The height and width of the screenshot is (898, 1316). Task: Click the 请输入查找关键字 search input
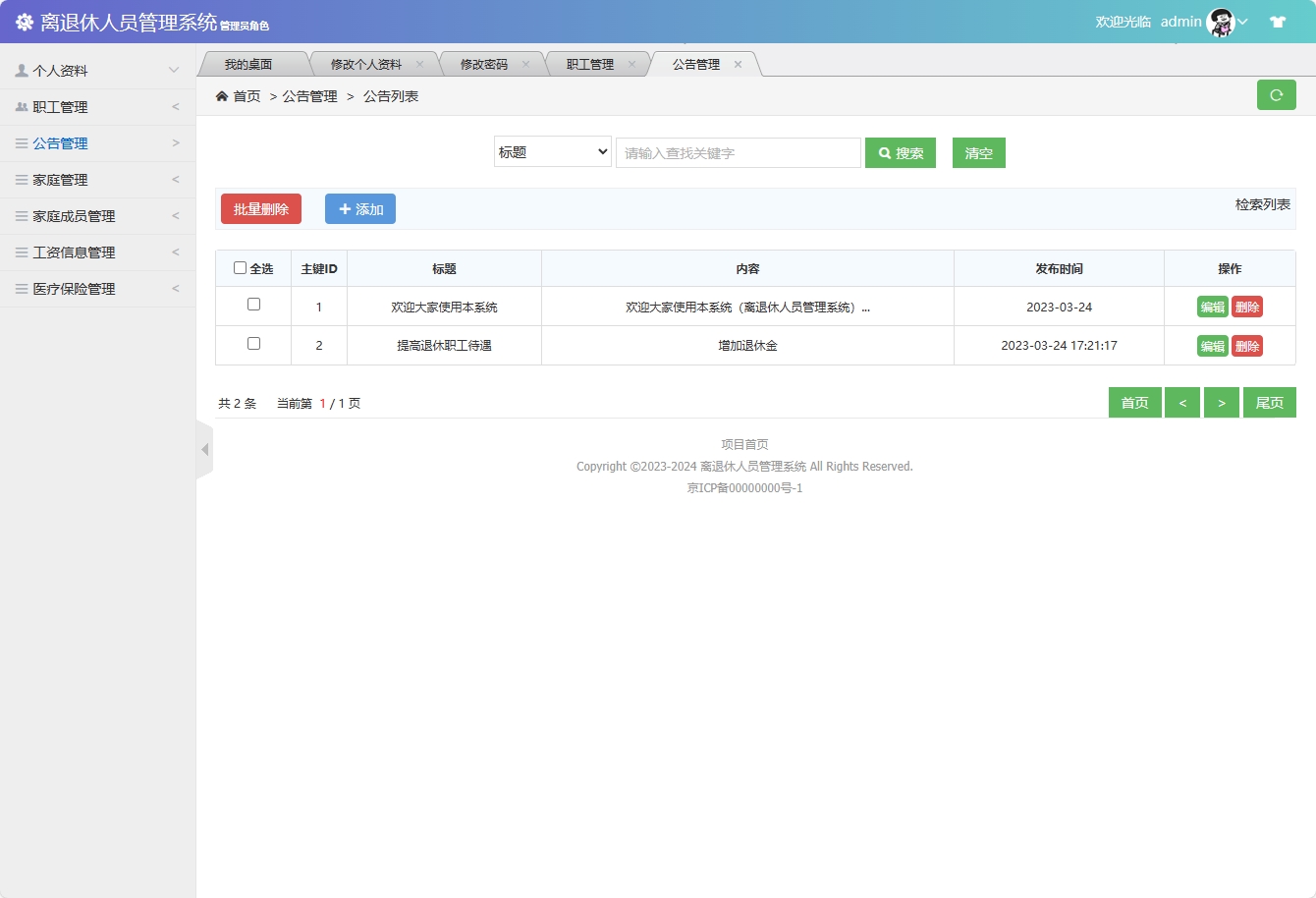point(738,152)
